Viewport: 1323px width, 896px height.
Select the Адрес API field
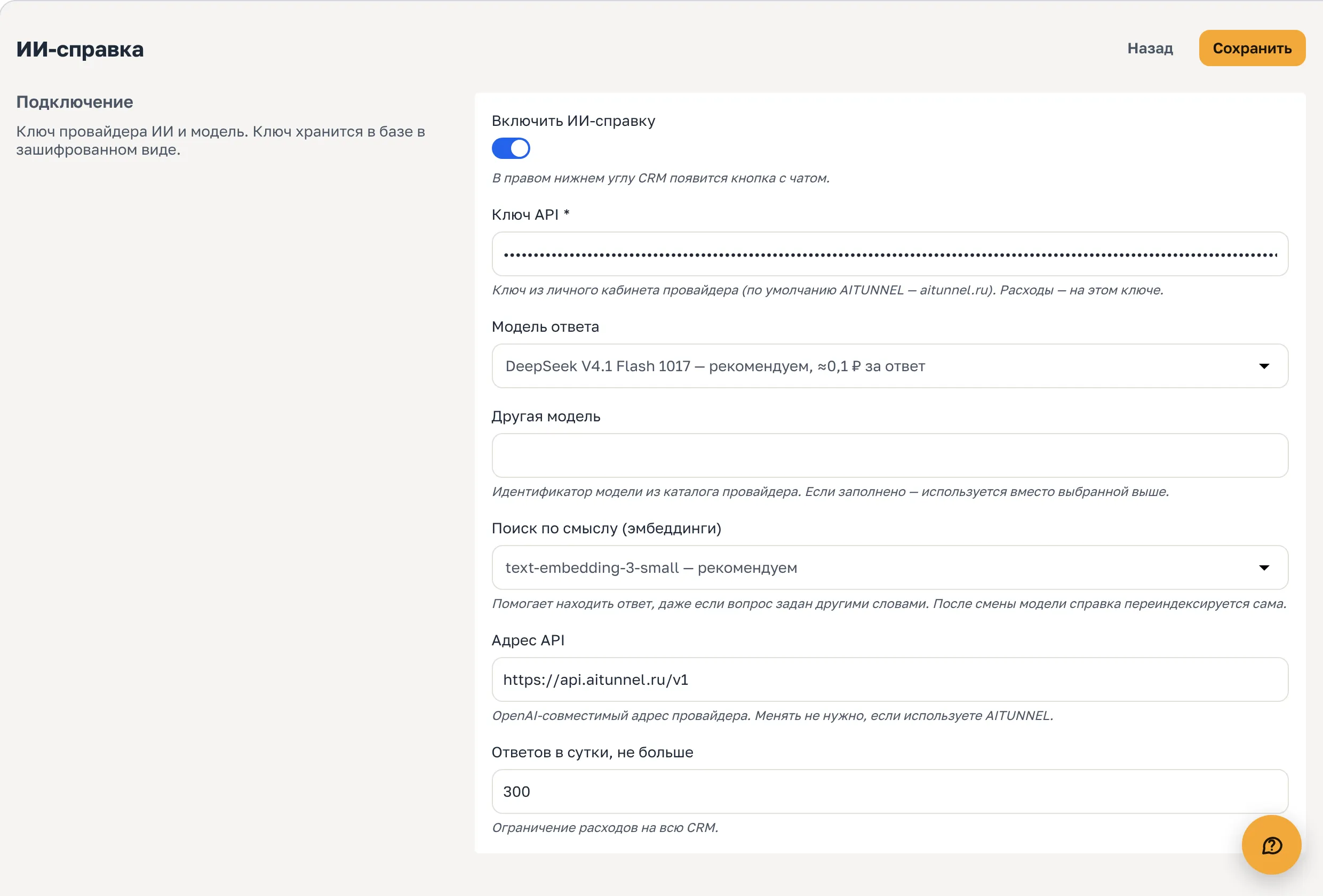click(x=890, y=679)
